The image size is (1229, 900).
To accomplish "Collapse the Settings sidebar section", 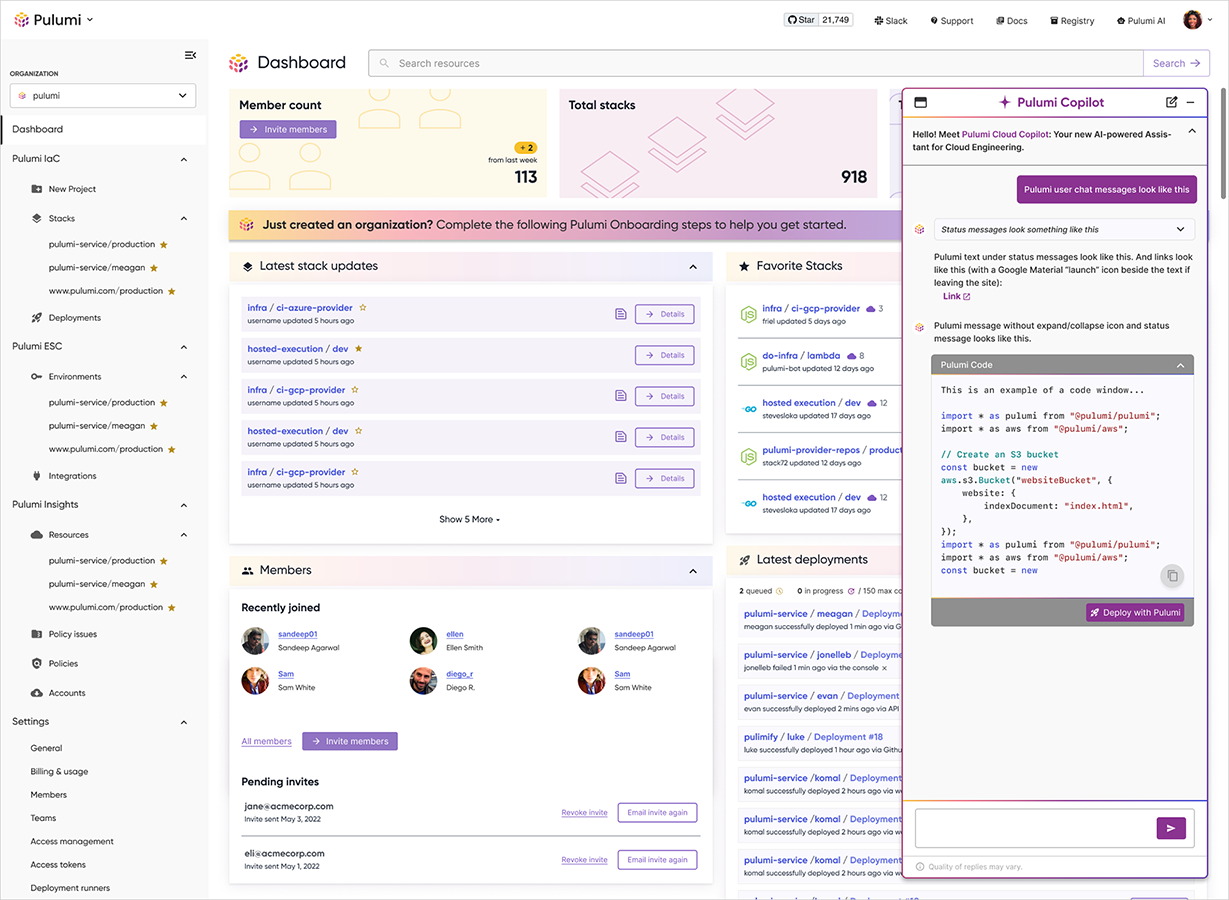I will [x=184, y=722].
